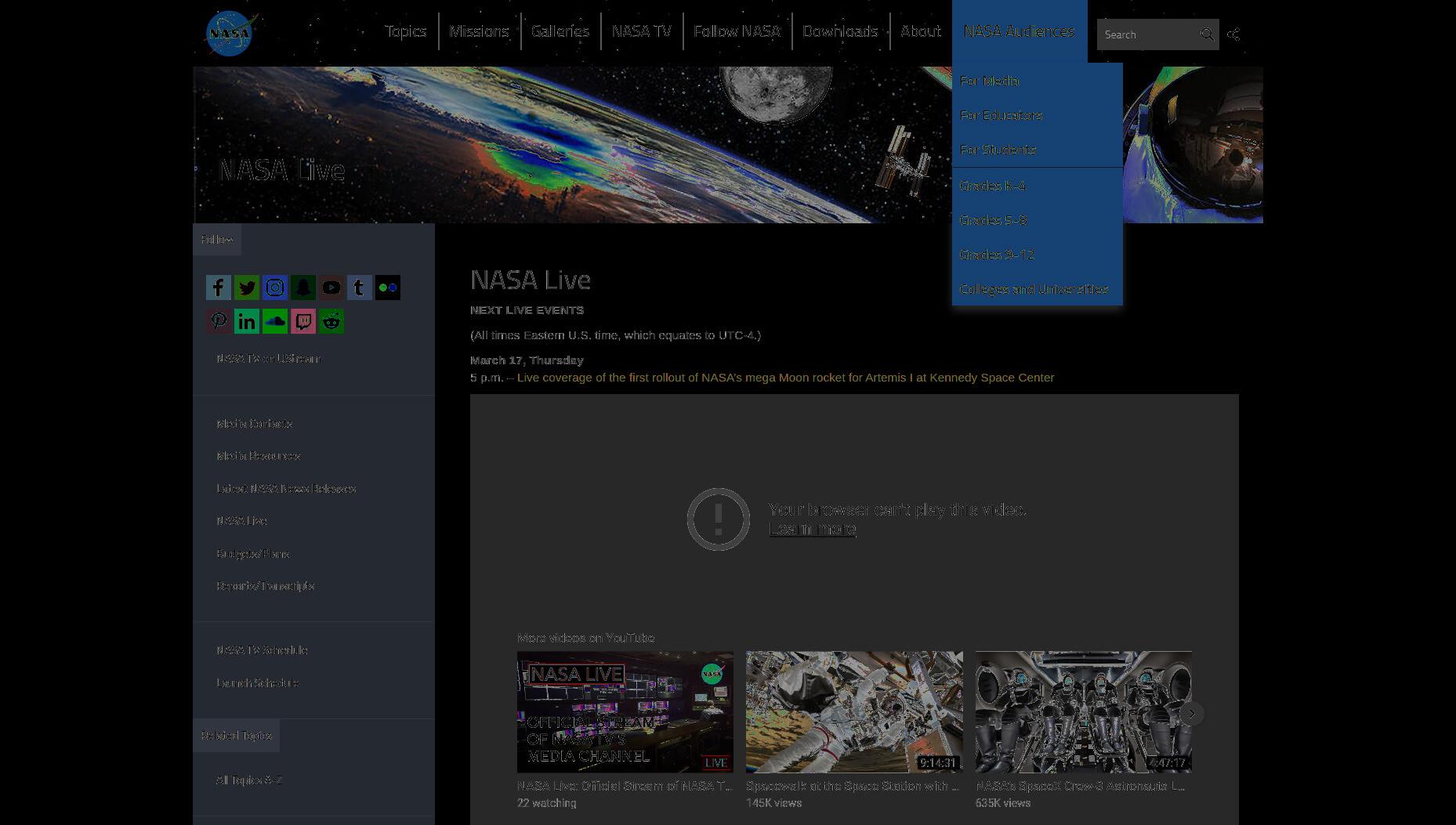The image size is (1456, 825).
Task: Open NASA's SoundCloud icon
Action: click(275, 321)
